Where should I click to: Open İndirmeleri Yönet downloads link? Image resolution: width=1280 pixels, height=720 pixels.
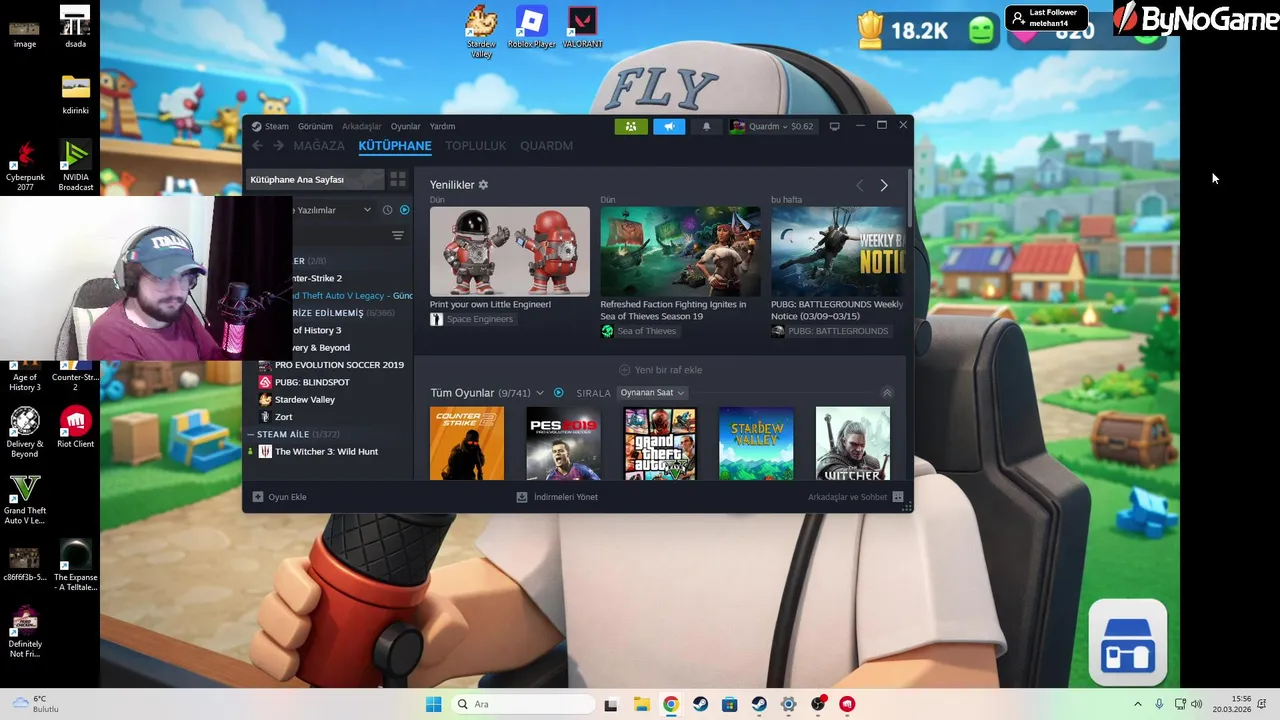(557, 497)
